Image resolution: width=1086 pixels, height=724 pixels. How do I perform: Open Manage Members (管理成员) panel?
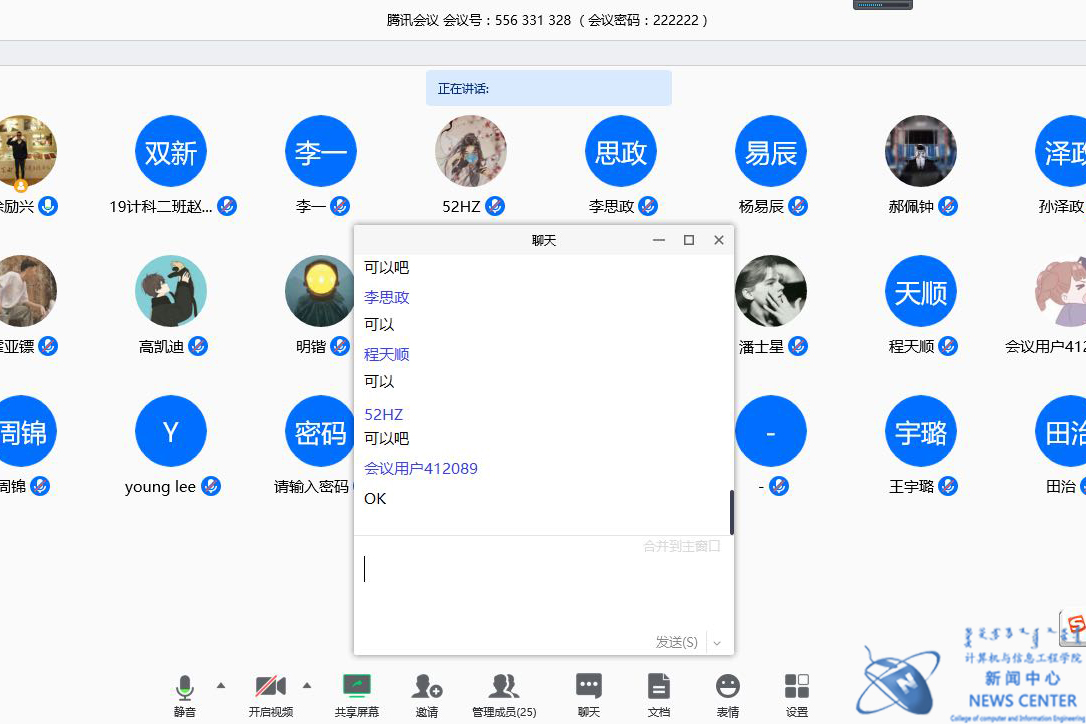[x=504, y=686]
